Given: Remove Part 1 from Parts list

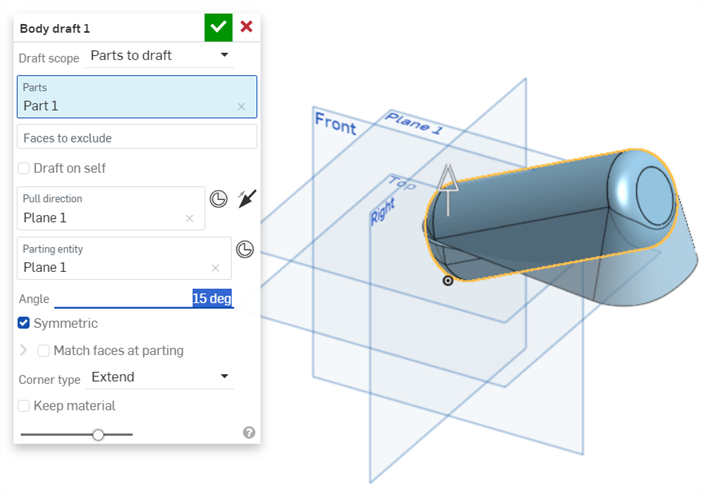Looking at the screenshot, I should tap(242, 106).
